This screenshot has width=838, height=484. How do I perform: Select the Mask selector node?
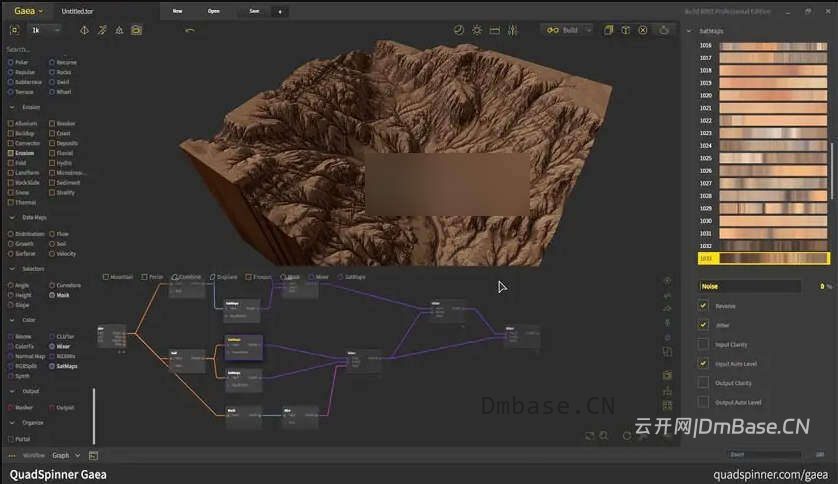pos(59,295)
